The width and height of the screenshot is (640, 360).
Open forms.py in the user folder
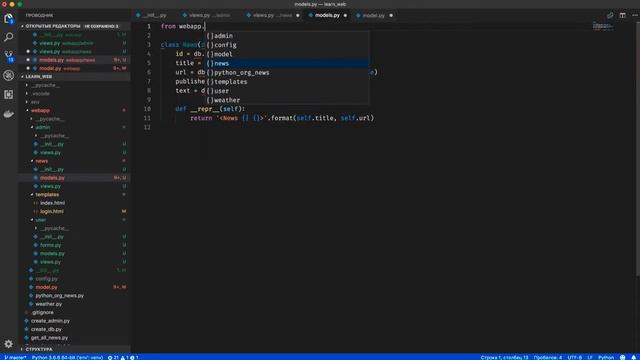tap(75, 245)
